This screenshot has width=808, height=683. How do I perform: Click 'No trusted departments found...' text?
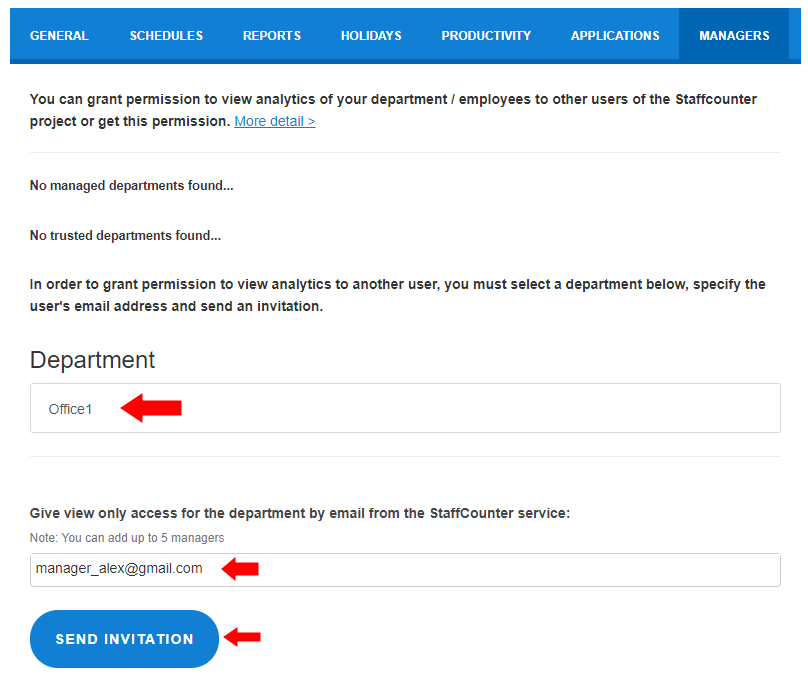125,236
